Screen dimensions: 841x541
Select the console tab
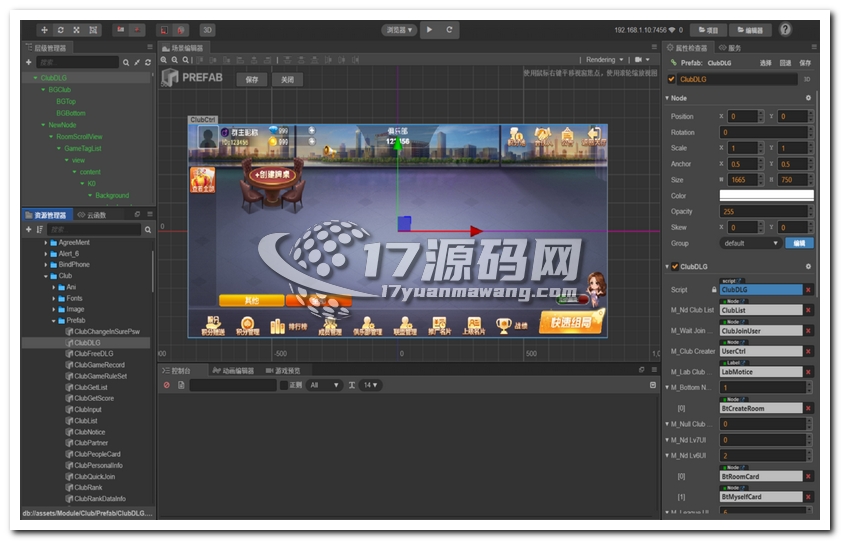coord(176,370)
